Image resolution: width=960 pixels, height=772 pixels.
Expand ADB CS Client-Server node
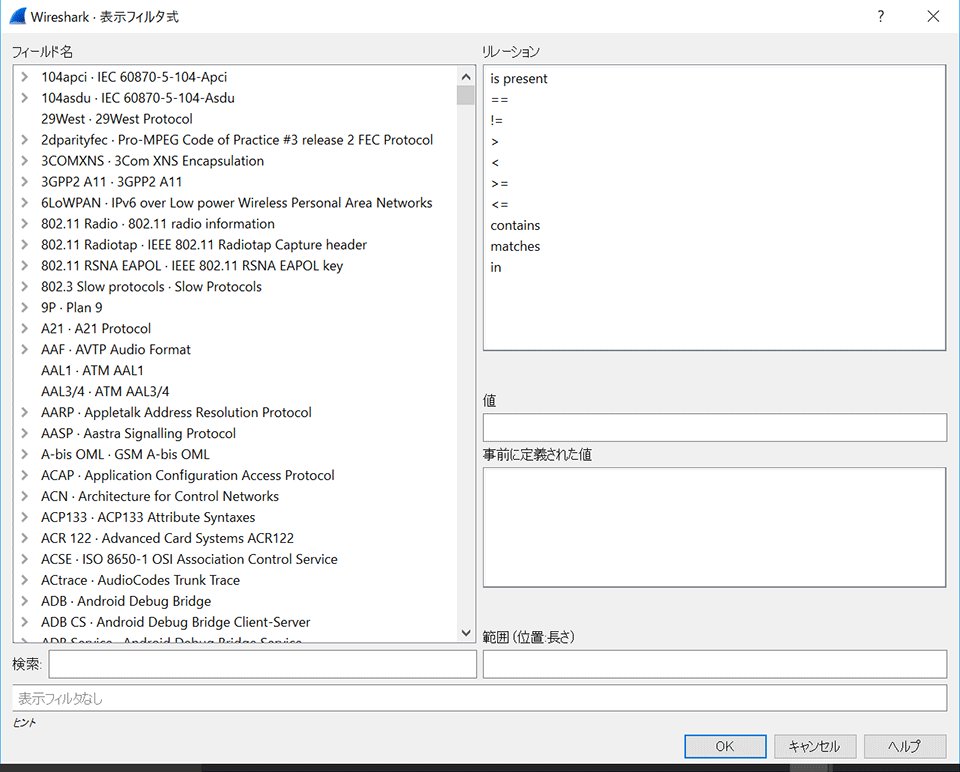(24, 622)
